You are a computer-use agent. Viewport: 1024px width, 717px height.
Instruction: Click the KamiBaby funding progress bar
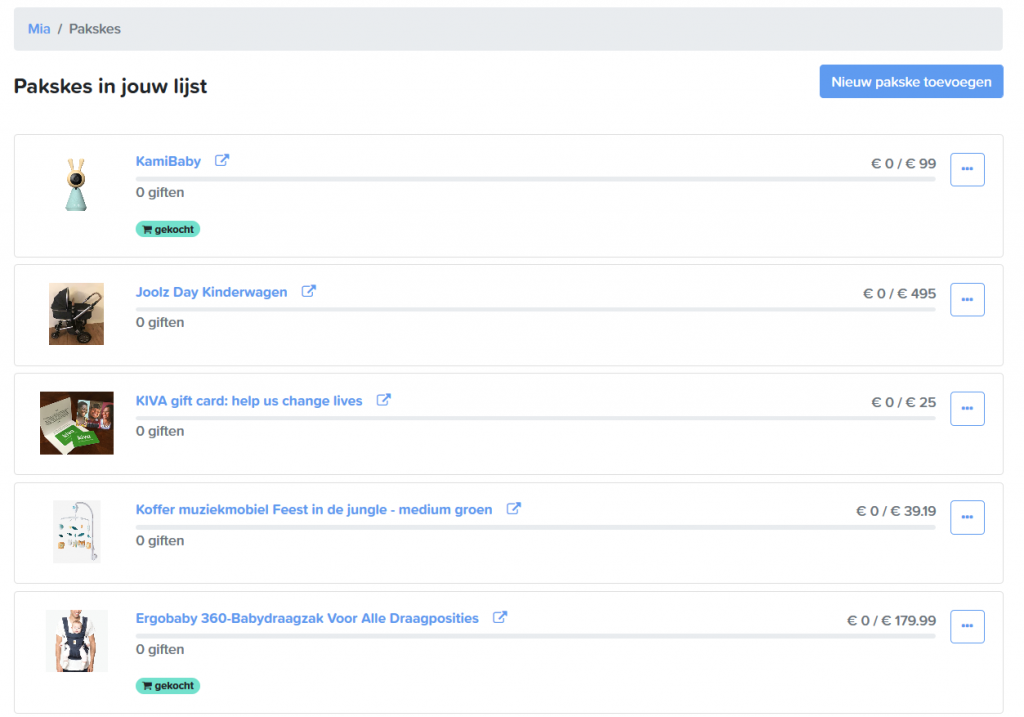pos(536,179)
